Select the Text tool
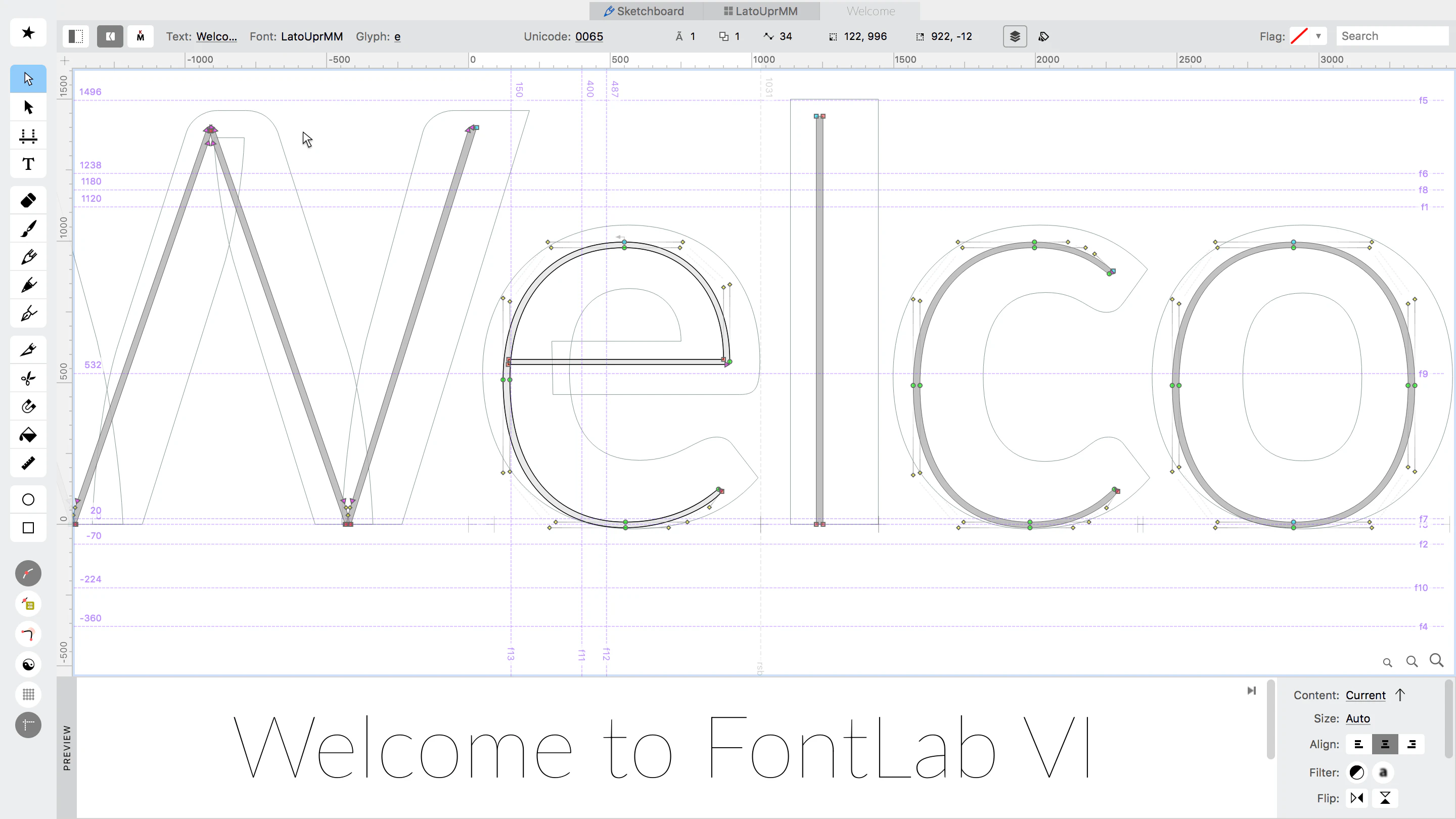 coord(28,164)
